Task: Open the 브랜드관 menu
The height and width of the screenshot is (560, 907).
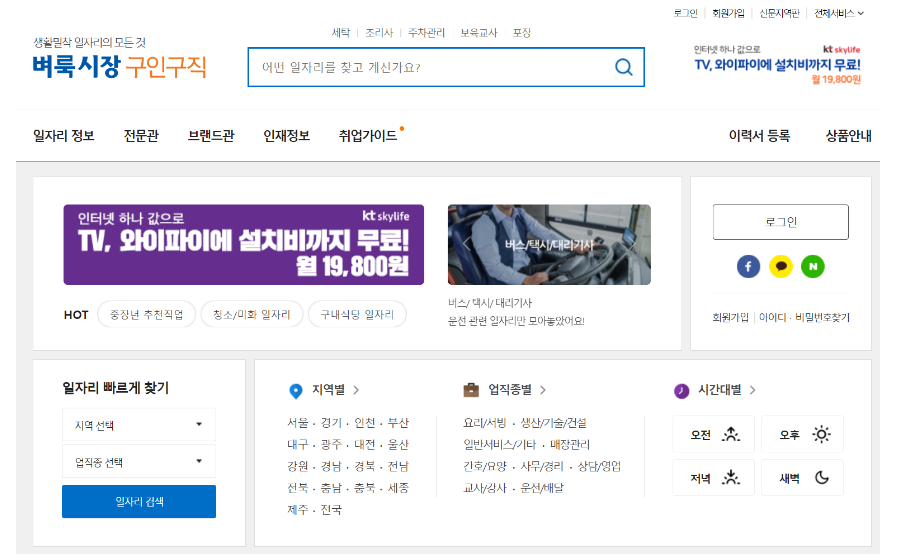Action: coord(211,136)
